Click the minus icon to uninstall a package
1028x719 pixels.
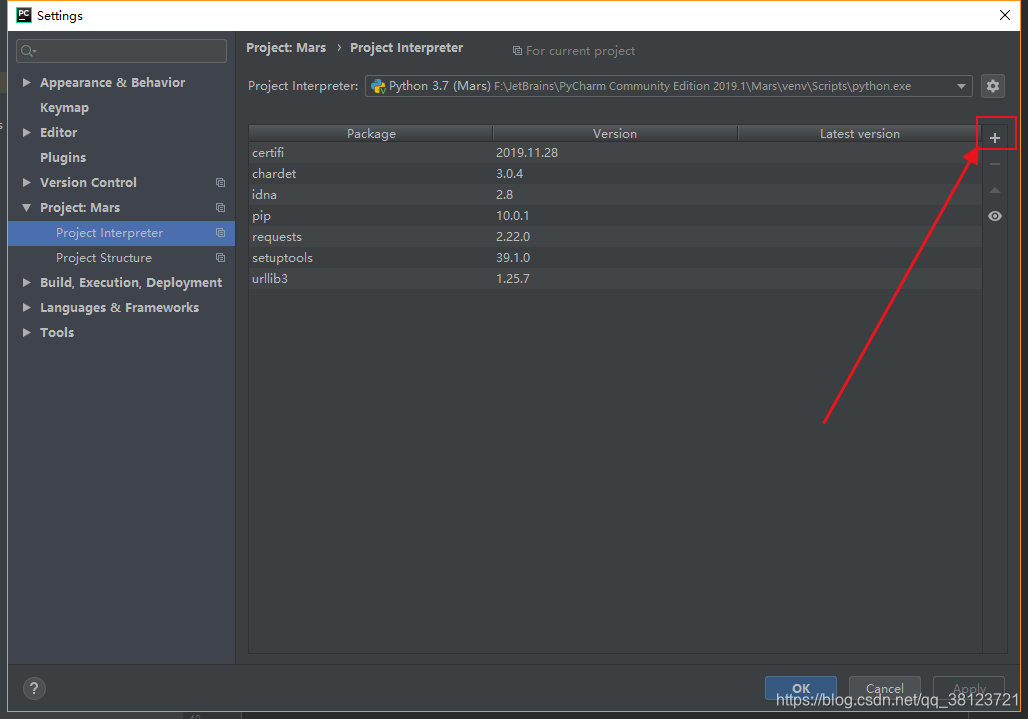coord(995,165)
